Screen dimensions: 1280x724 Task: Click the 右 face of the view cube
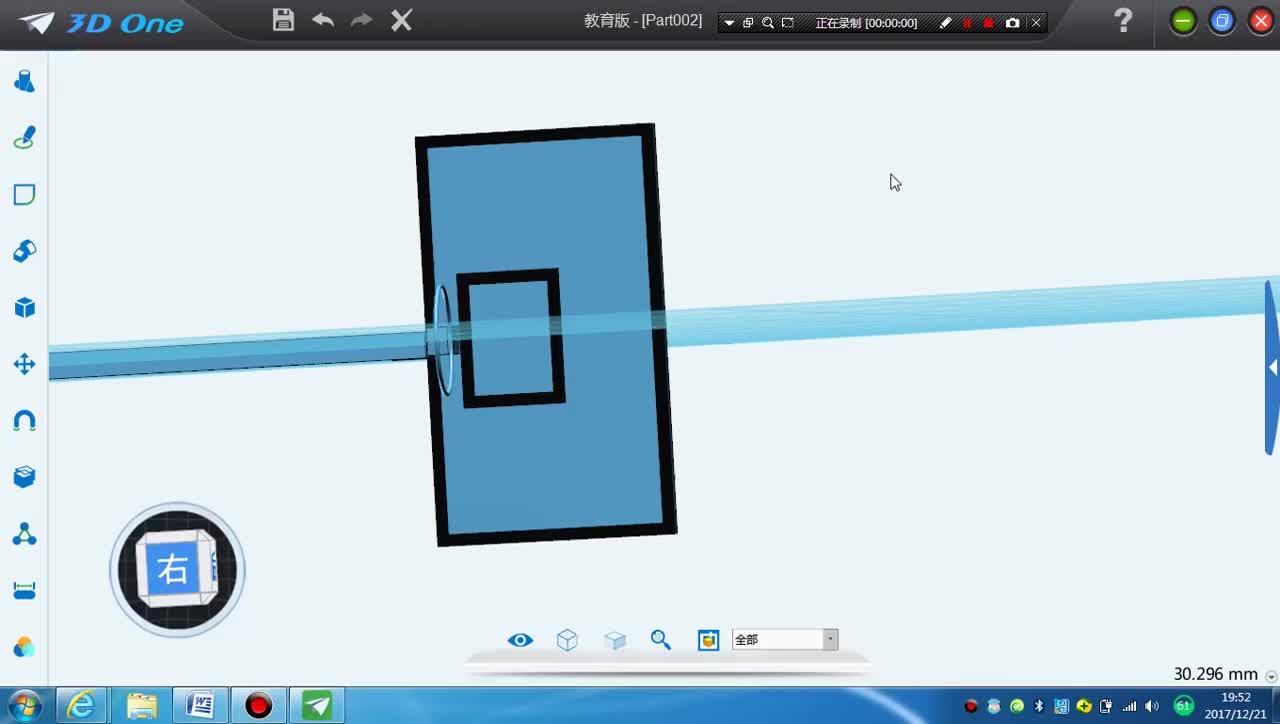point(172,570)
